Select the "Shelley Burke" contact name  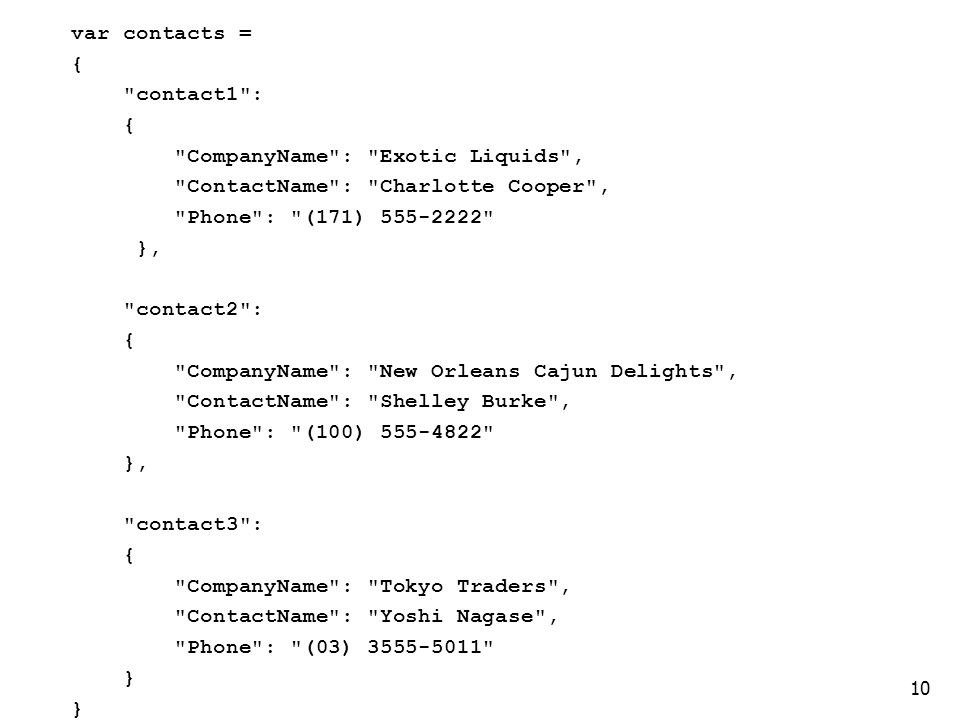[463, 402]
